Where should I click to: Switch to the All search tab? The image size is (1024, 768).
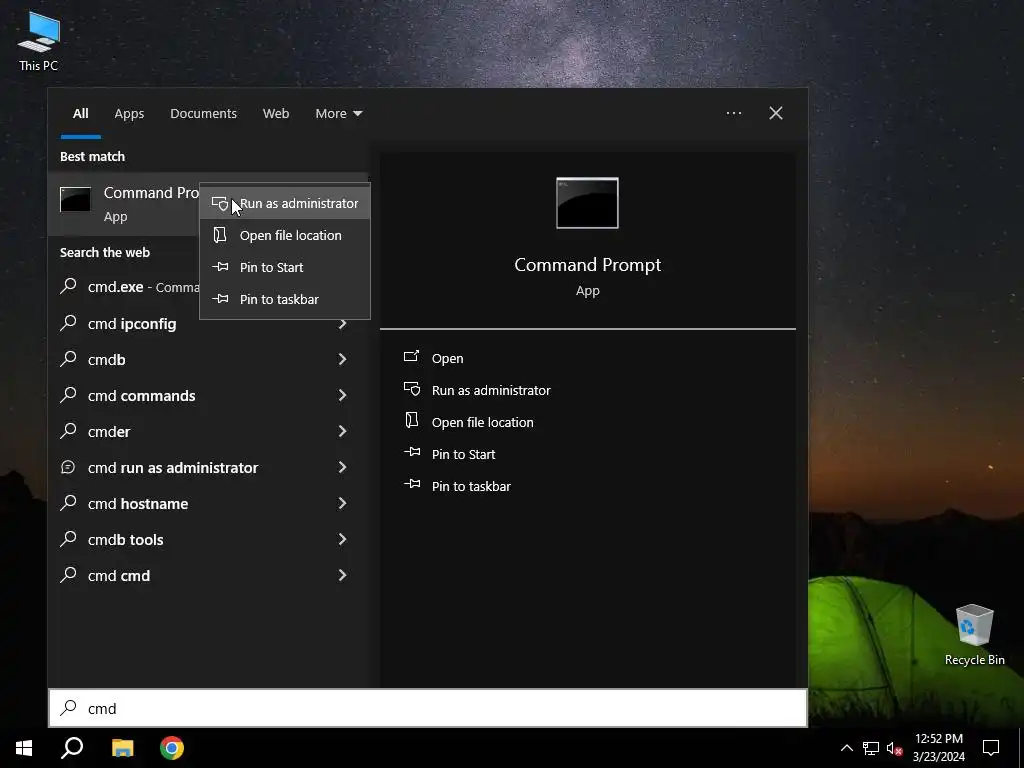[x=80, y=114]
